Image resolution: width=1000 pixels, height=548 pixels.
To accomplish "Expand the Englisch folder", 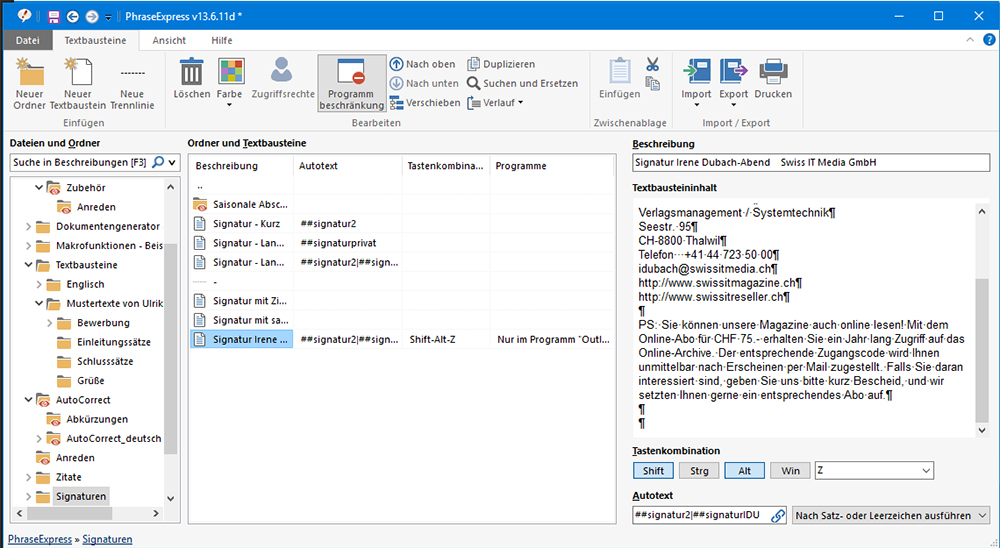I will [39, 285].
